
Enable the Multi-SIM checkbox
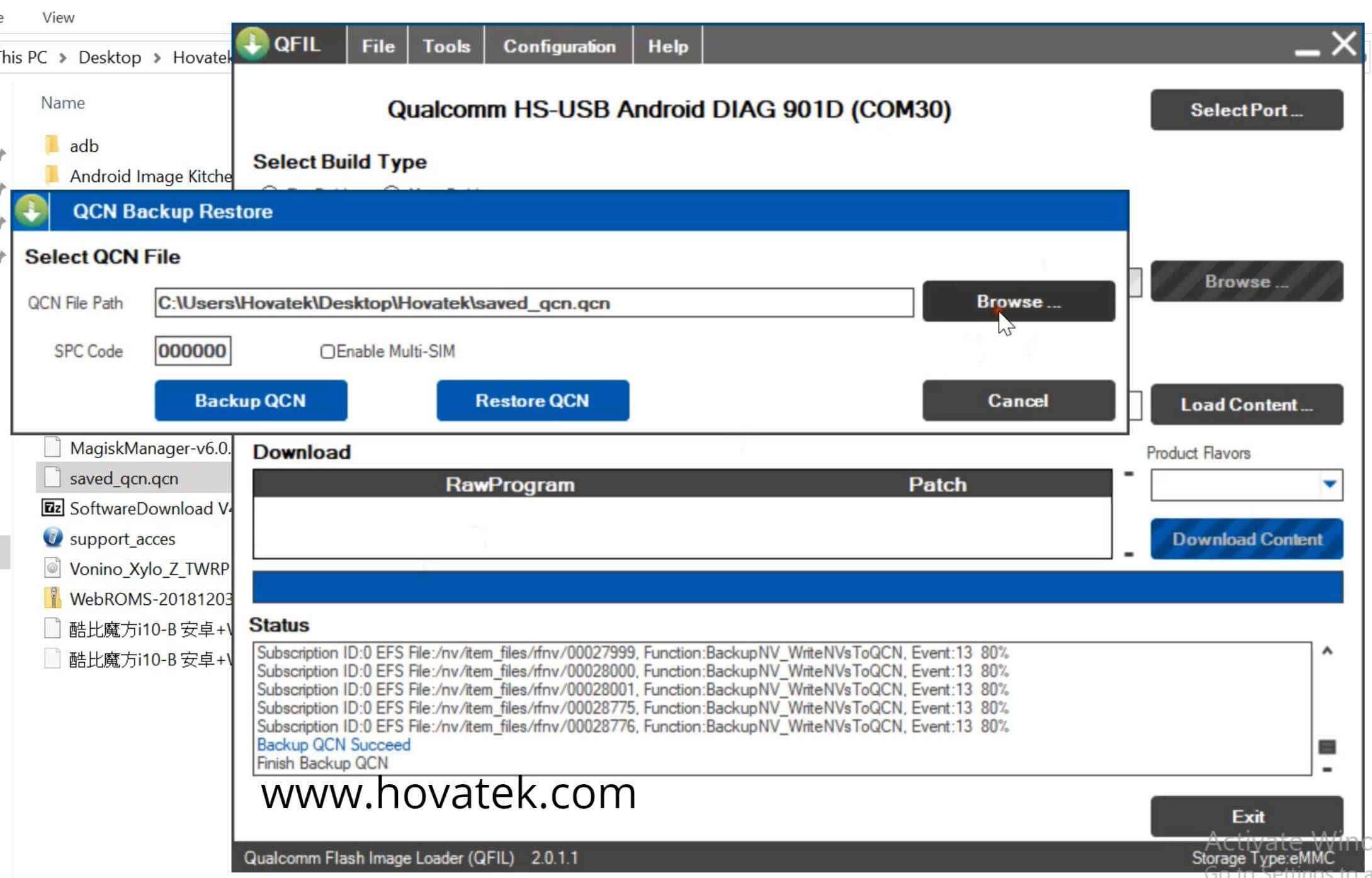327,351
